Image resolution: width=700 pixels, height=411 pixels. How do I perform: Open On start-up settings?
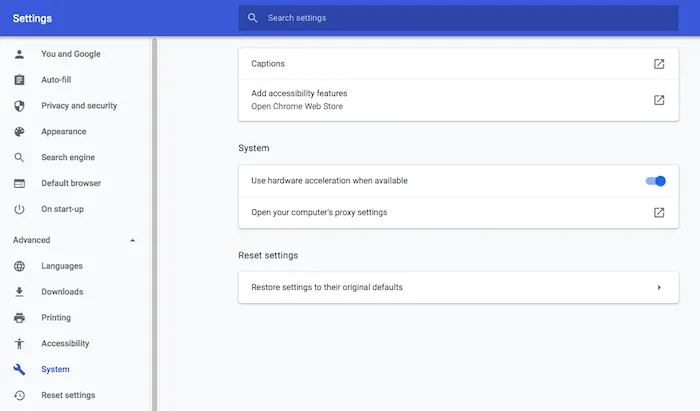pos(62,209)
